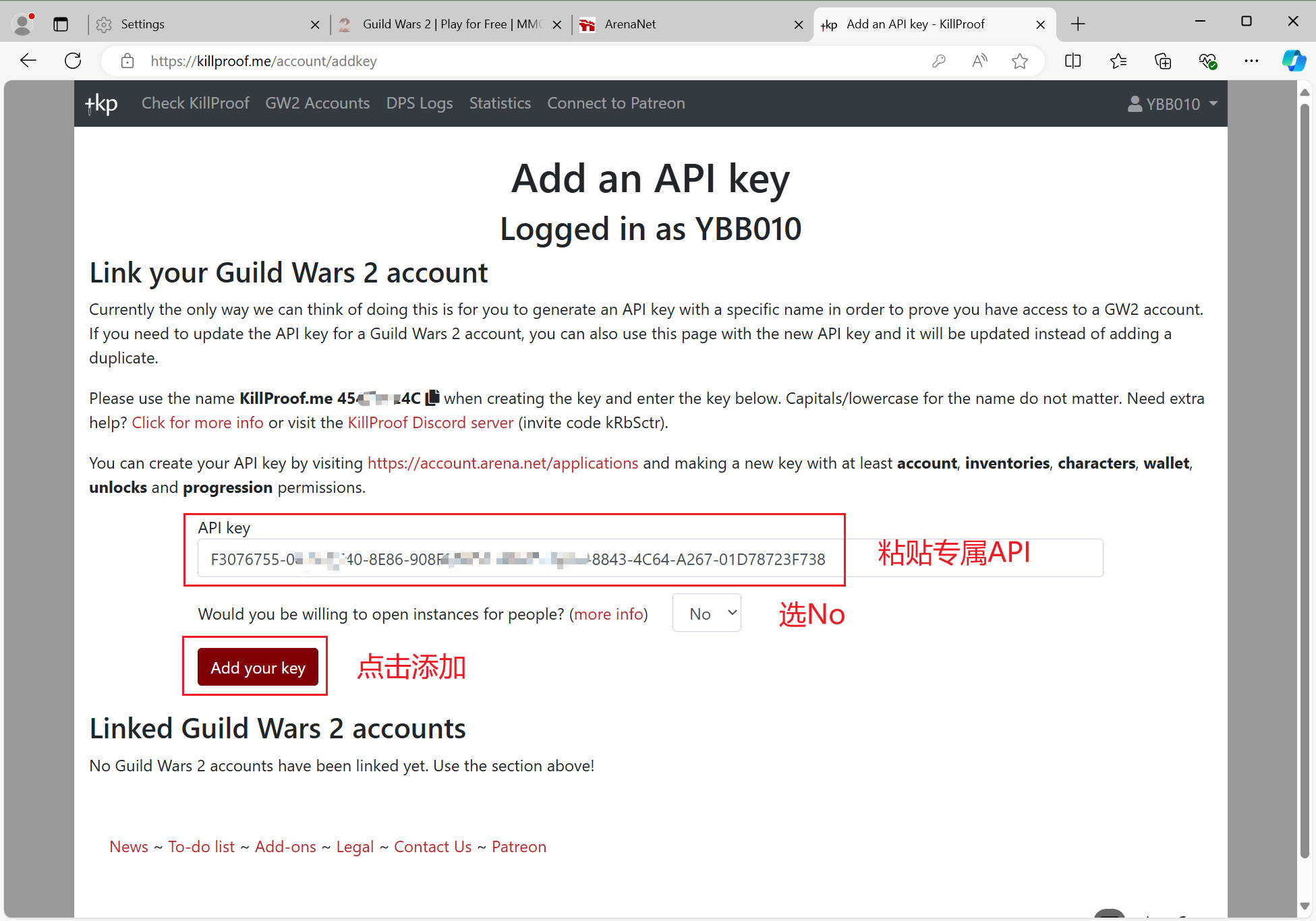View site information lock icon

tap(127, 61)
